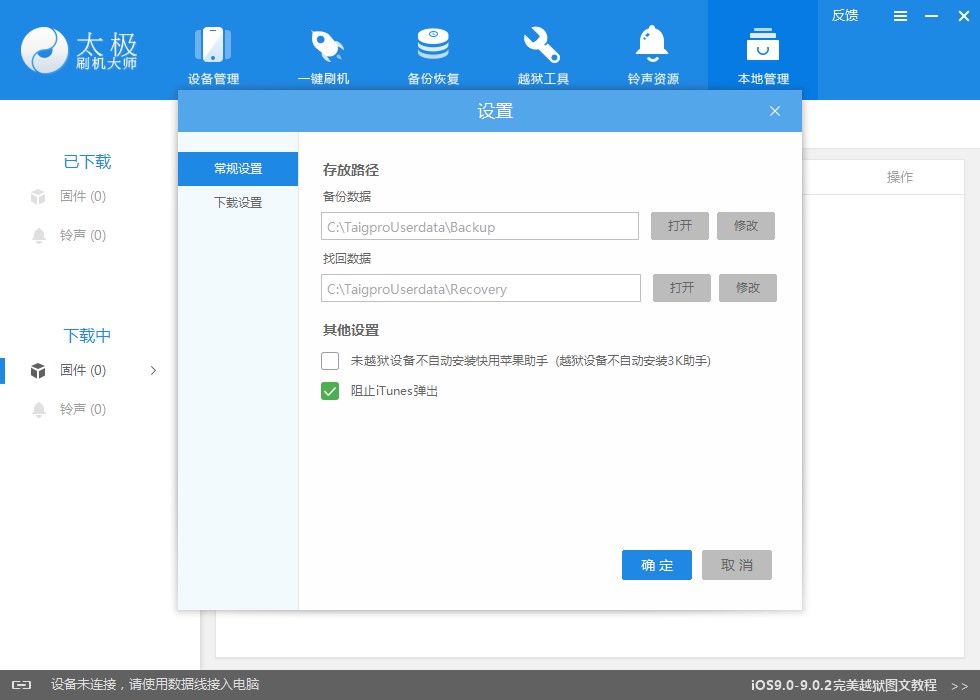Click 设备未连接 status message
Screen dimensions: 980x700
155,684
